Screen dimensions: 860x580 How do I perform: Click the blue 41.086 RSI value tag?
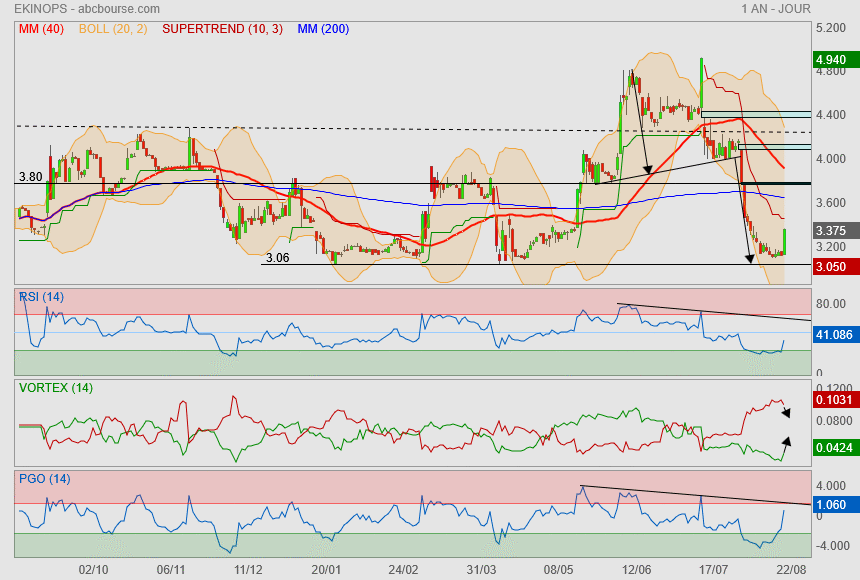click(836, 334)
